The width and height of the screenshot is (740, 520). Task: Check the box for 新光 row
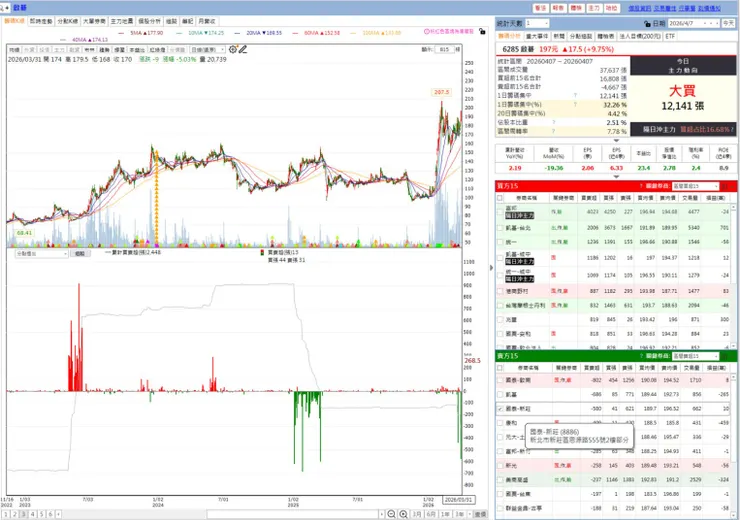[x=500, y=465]
